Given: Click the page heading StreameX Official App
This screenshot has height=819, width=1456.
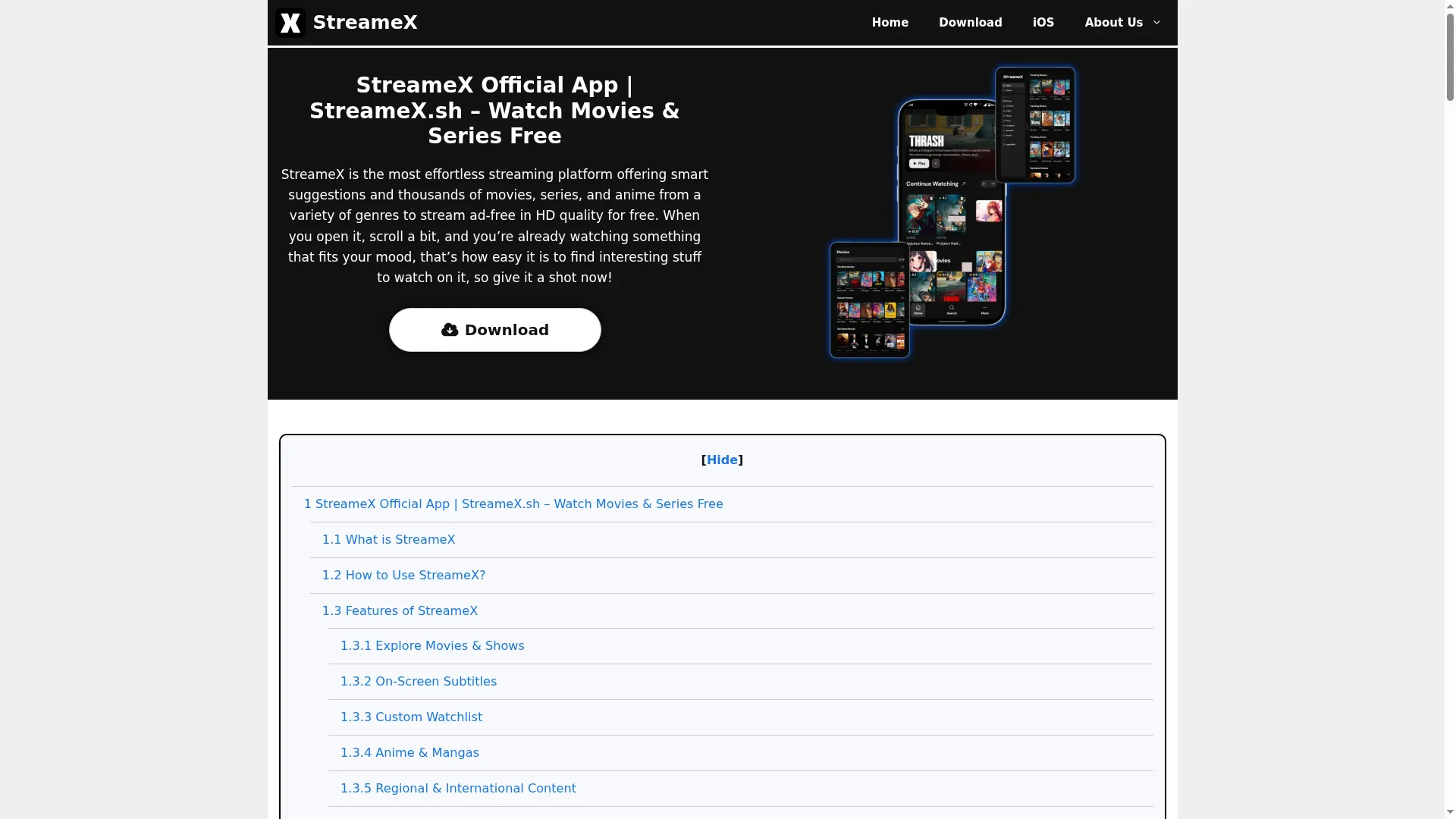Looking at the screenshot, I should pyautogui.click(x=494, y=111).
